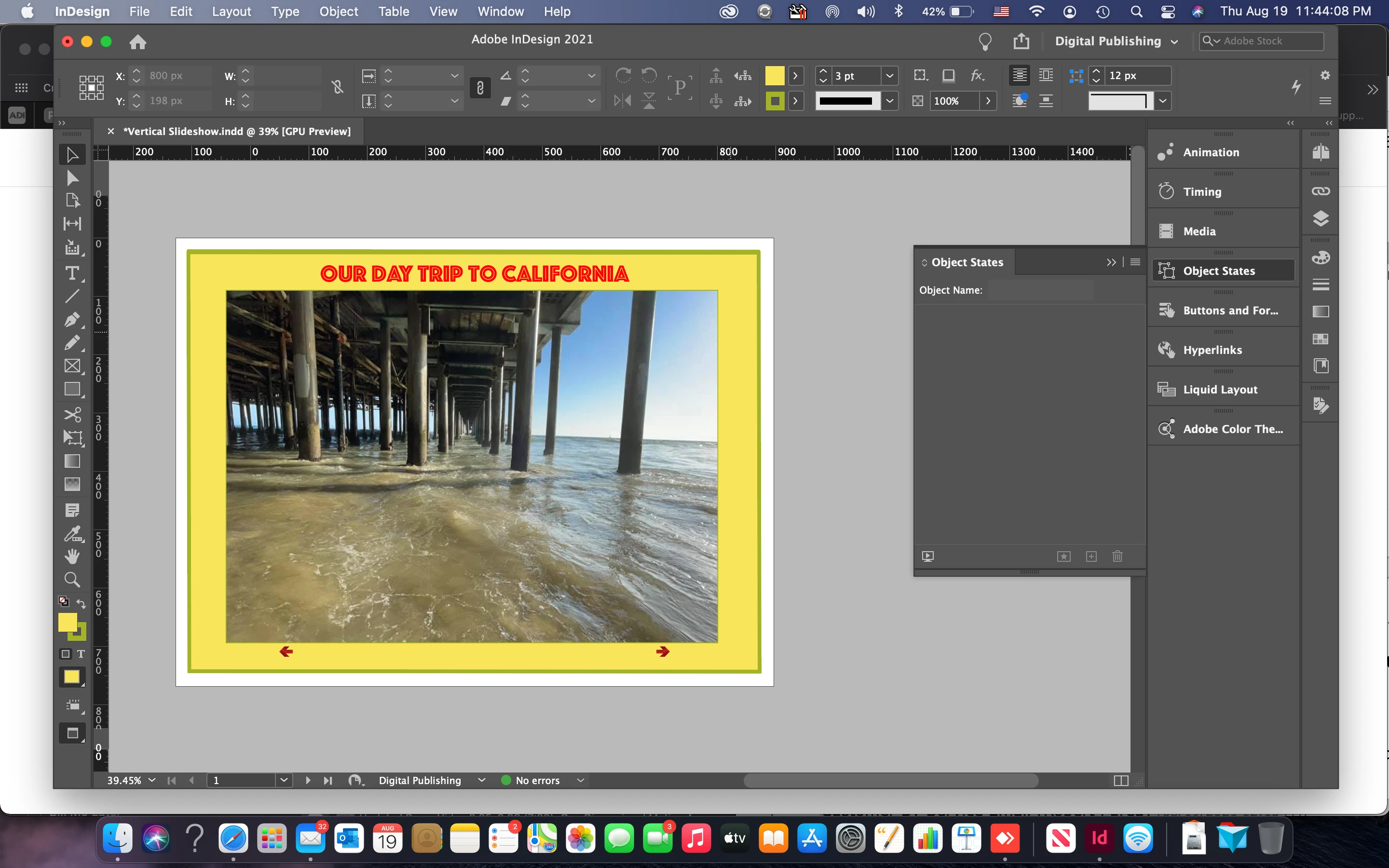Select the Rectangle Frame tool
Image resolution: width=1389 pixels, height=868 pixels.
tap(72, 366)
